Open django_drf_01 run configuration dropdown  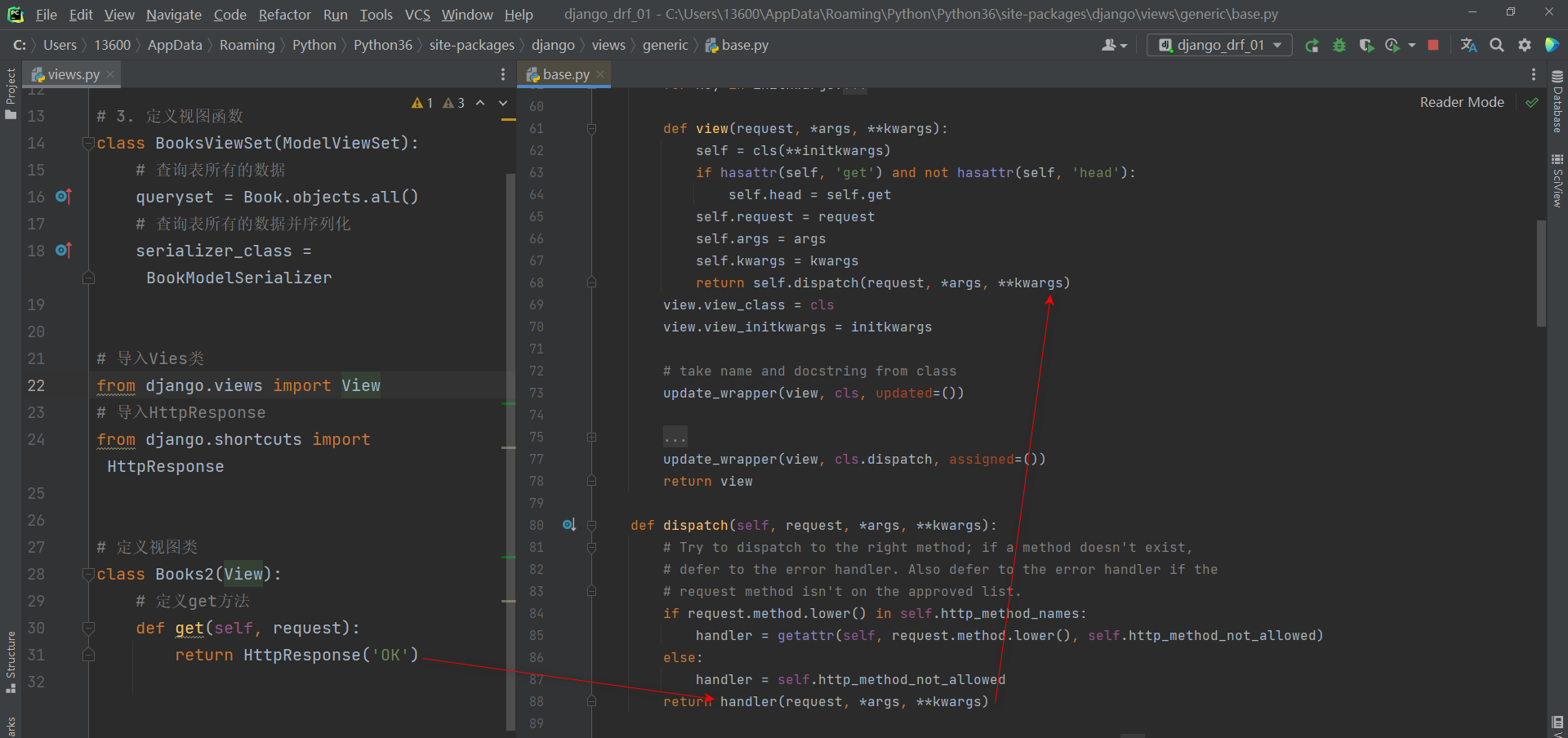click(1219, 46)
